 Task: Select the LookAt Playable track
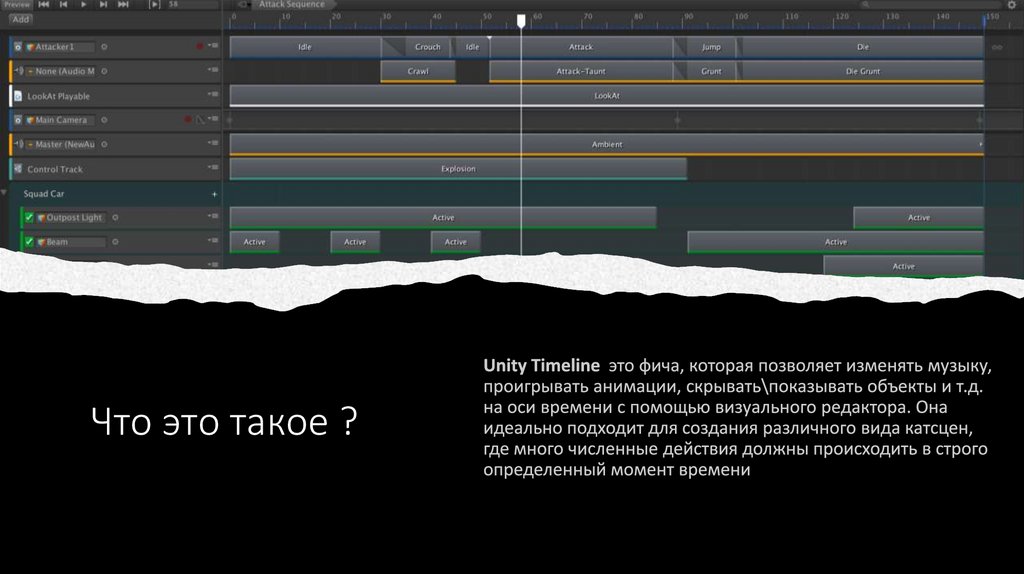coord(115,96)
